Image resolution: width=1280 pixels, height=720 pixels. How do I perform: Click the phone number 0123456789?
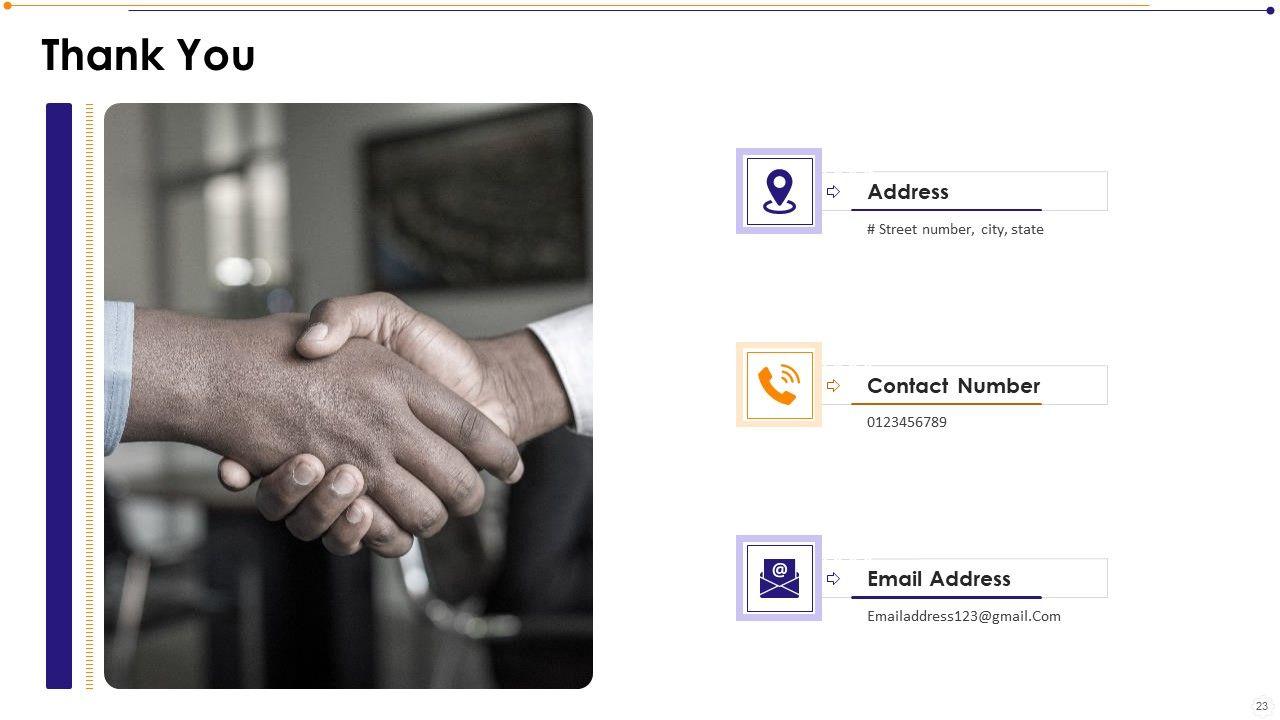click(907, 422)
